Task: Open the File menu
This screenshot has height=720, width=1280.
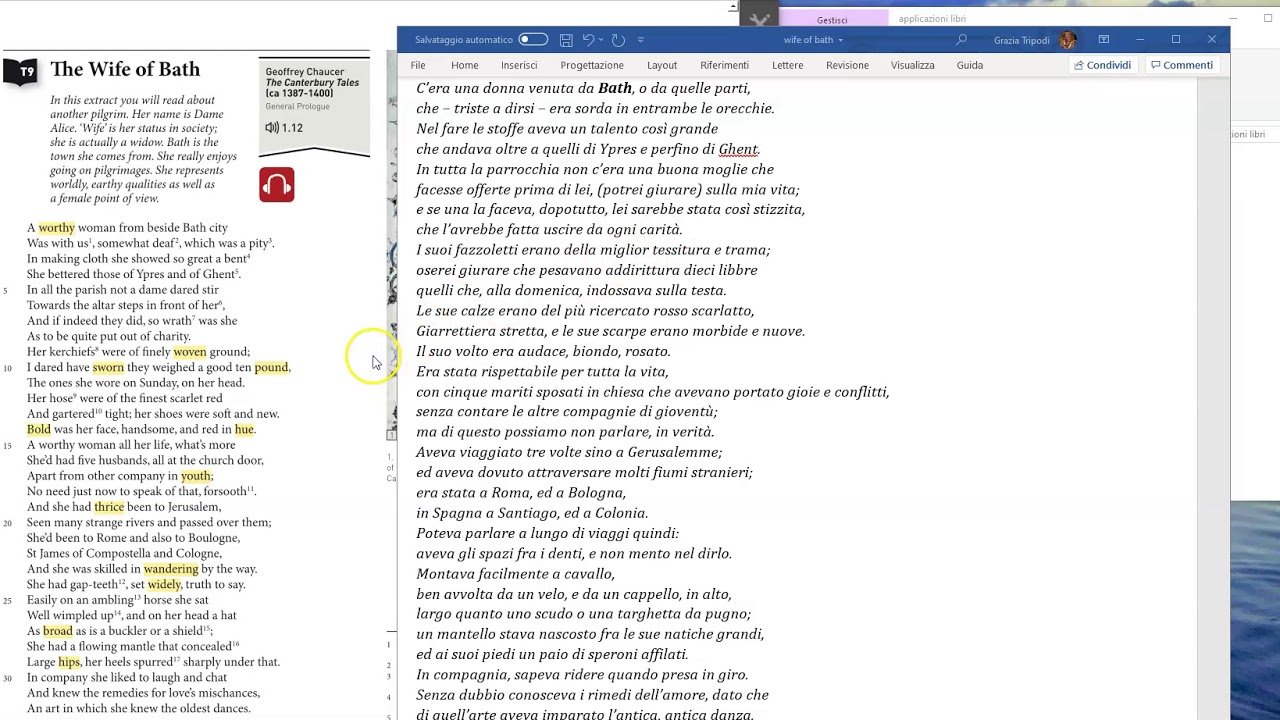Action: pos(418,65)
